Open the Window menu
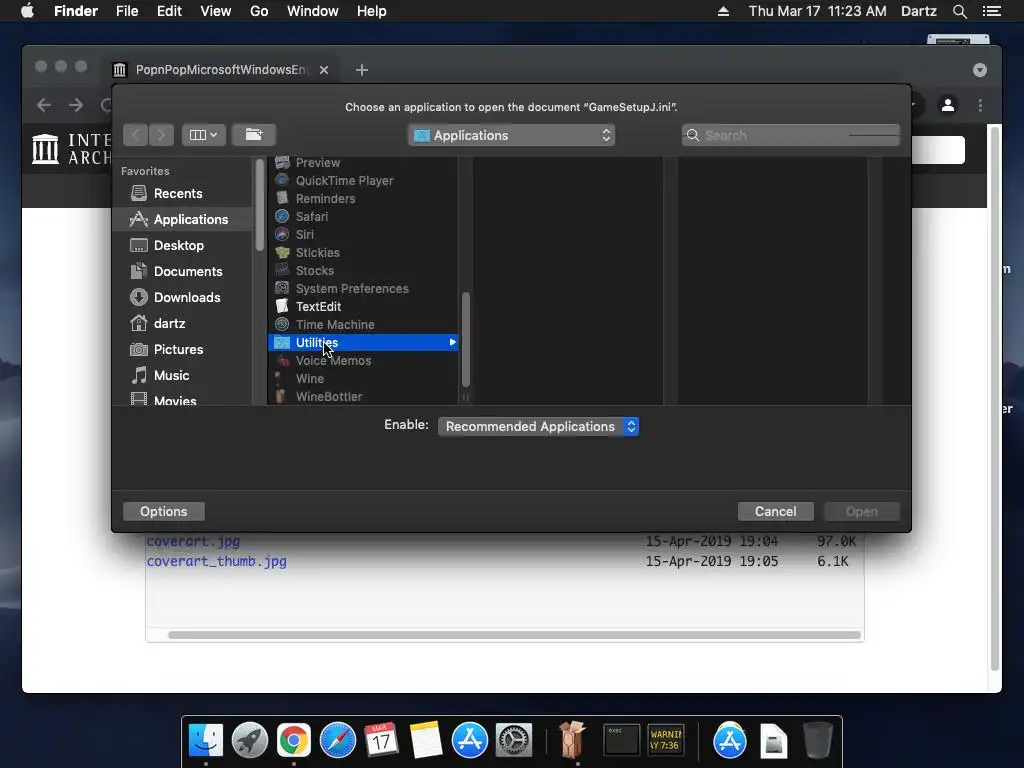Viewport: 1024px width, 768px height. coord(313,11)
